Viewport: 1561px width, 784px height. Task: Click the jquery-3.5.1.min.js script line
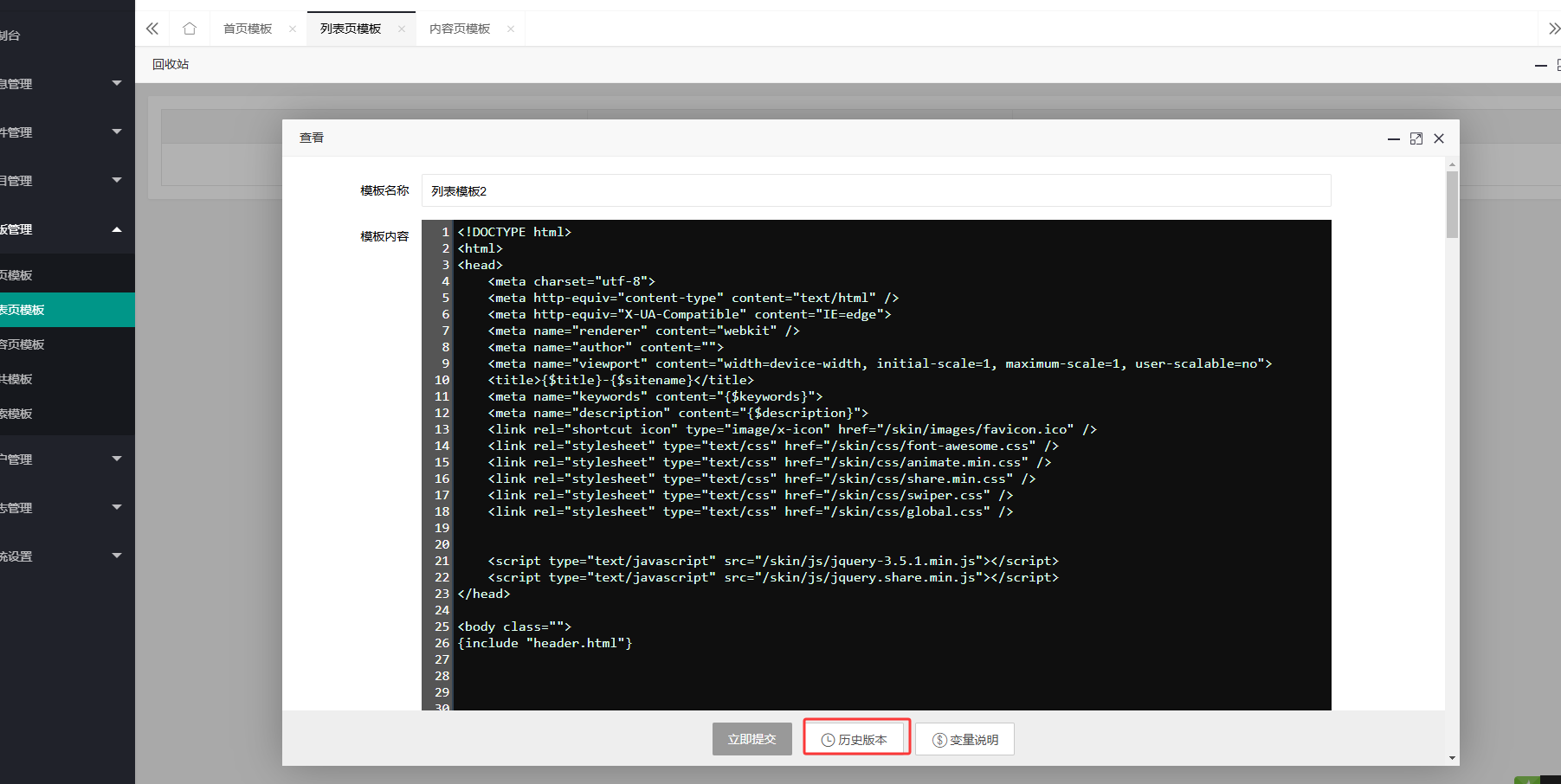click(x=773, y=561)
